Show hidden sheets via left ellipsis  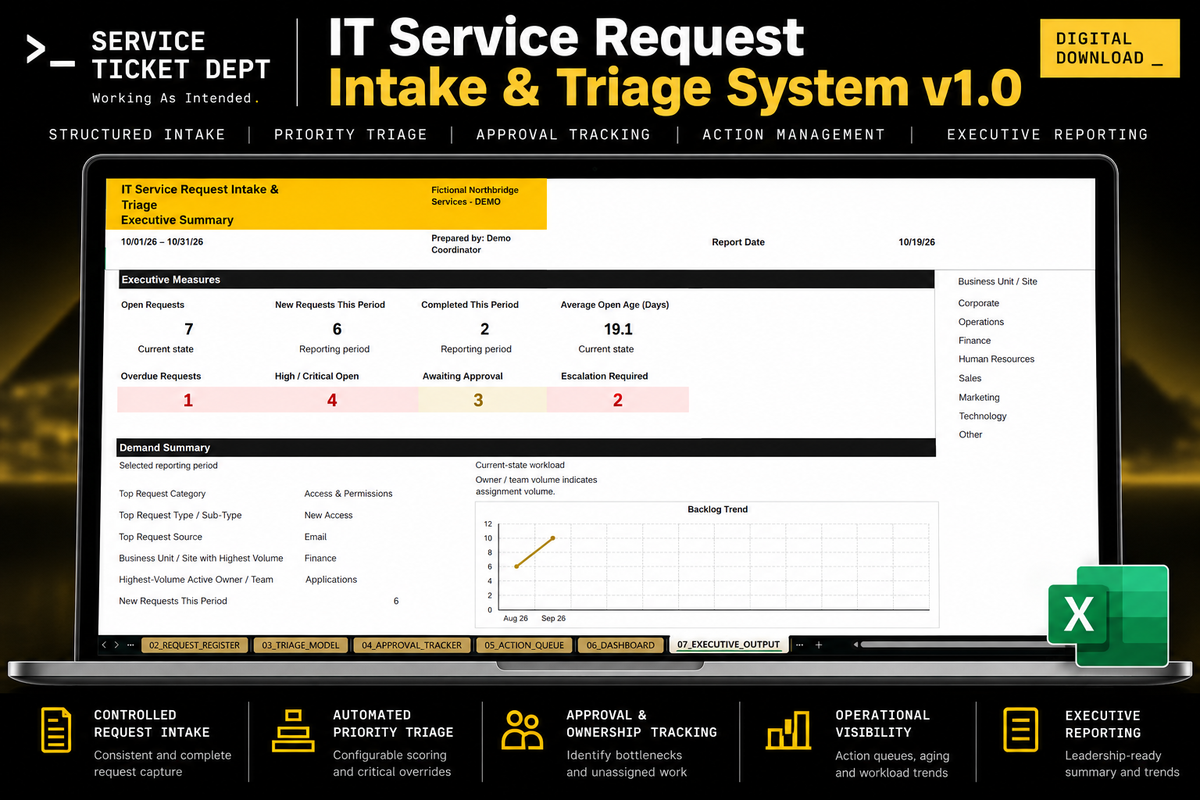click(x=131, y=645)
